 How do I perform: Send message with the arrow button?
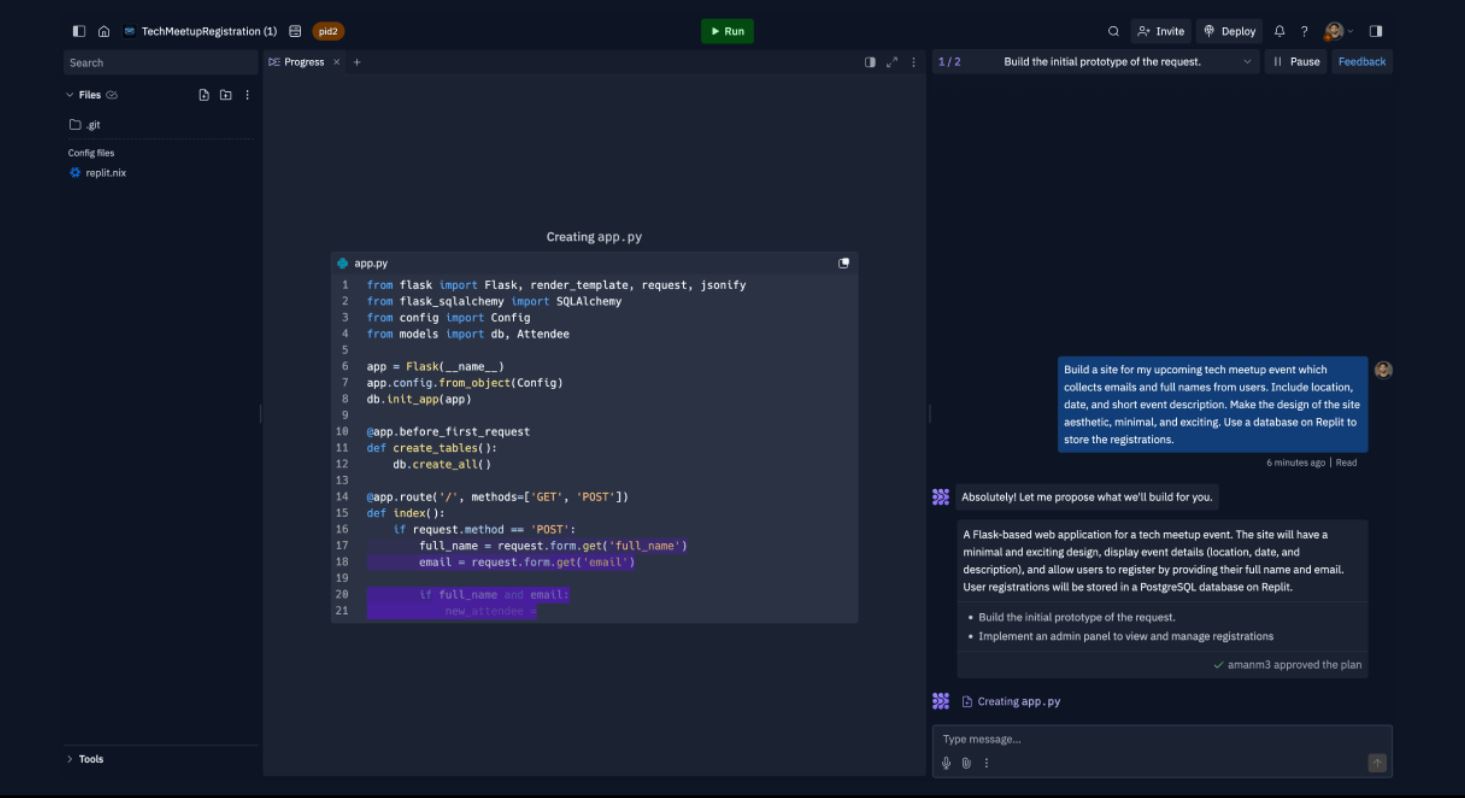pyautogui.click(x=1377, y=763)
